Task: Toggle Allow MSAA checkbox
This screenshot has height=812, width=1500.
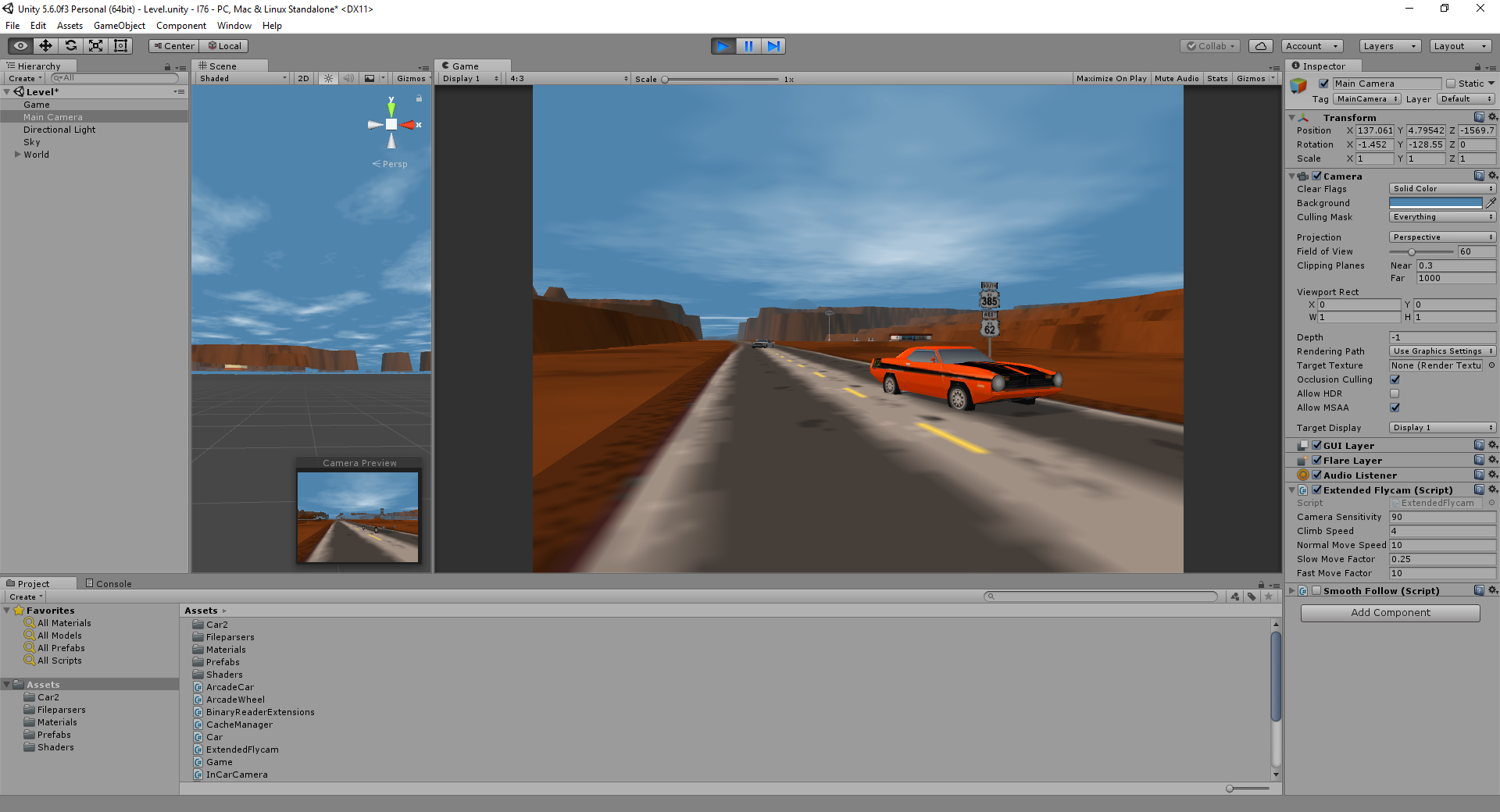Action: [x=1395, y=408]
